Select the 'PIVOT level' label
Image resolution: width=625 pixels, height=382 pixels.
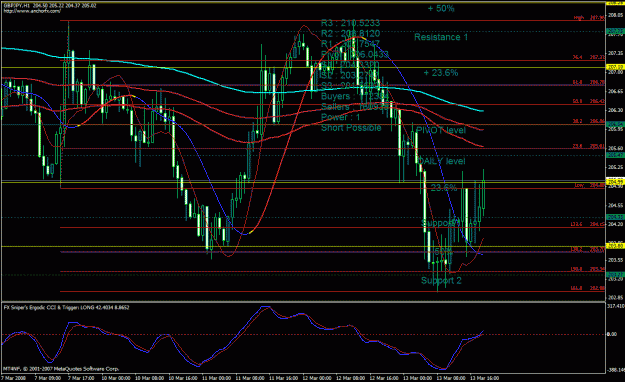441,130
